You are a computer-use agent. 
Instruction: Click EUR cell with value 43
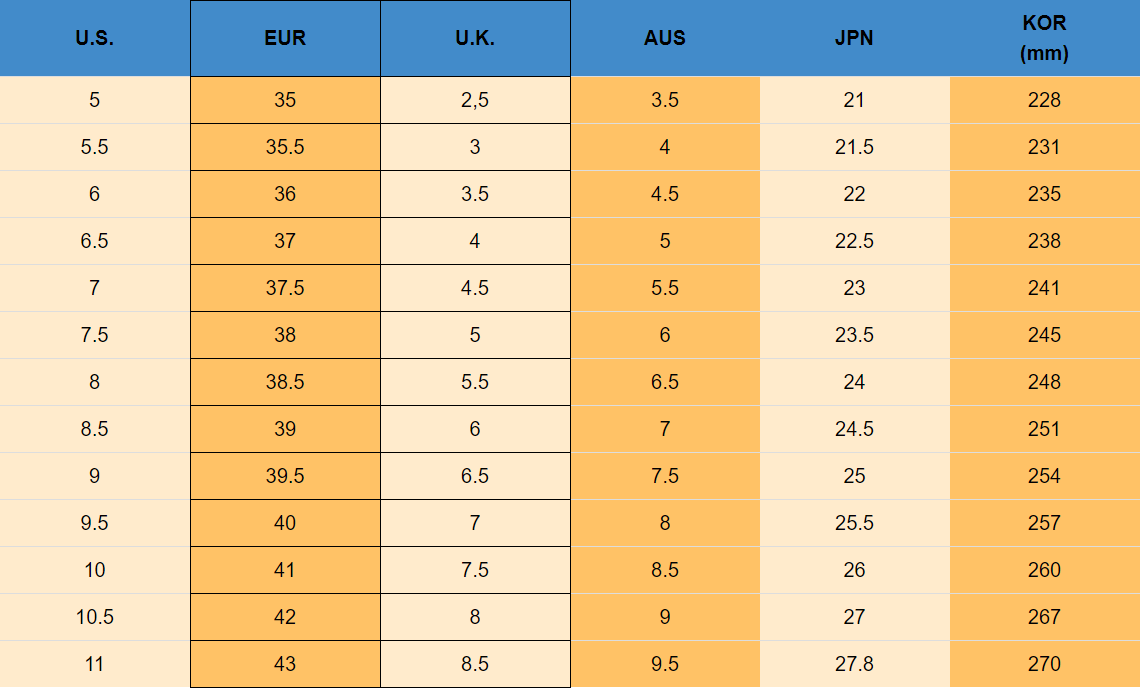coord(285,664)
